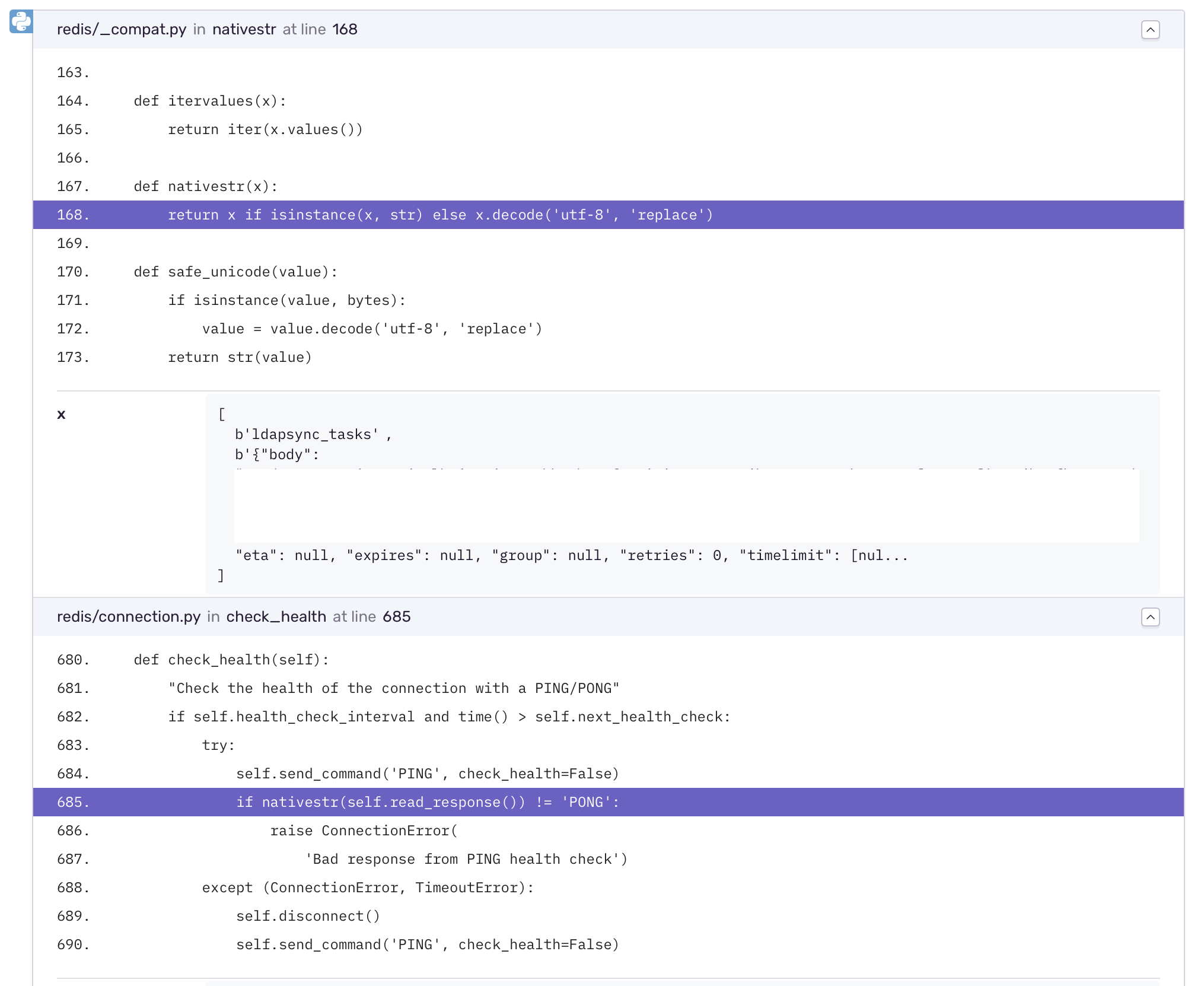The width and height of the screenshot is (1204, 986).
Task: Click the Python file type icon
Action: (x=21, y=23)
